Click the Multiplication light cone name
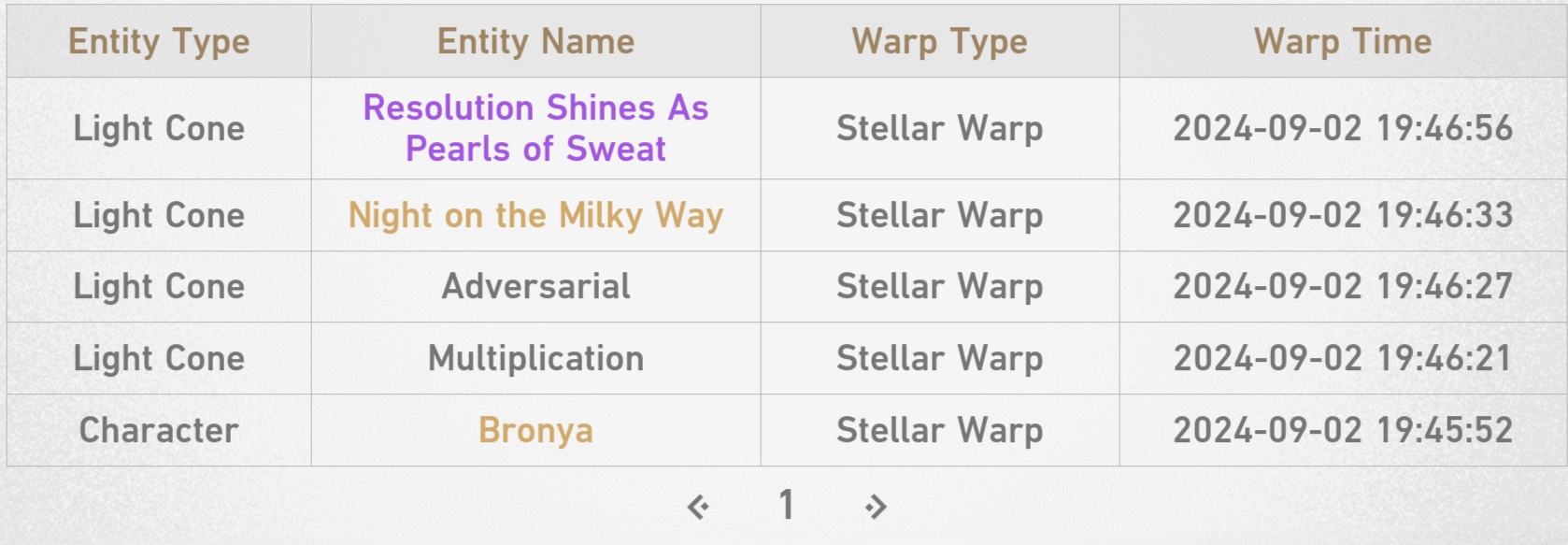1568x545 pixels. point(535,358)
